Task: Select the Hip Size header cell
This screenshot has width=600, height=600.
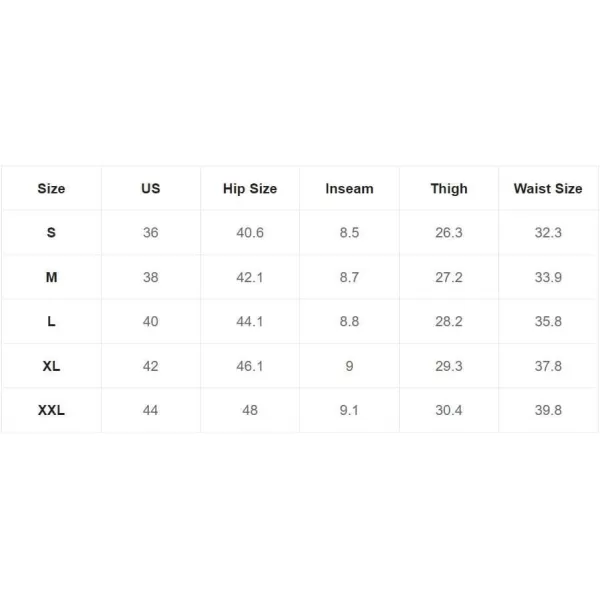Action: coord(250,188)
